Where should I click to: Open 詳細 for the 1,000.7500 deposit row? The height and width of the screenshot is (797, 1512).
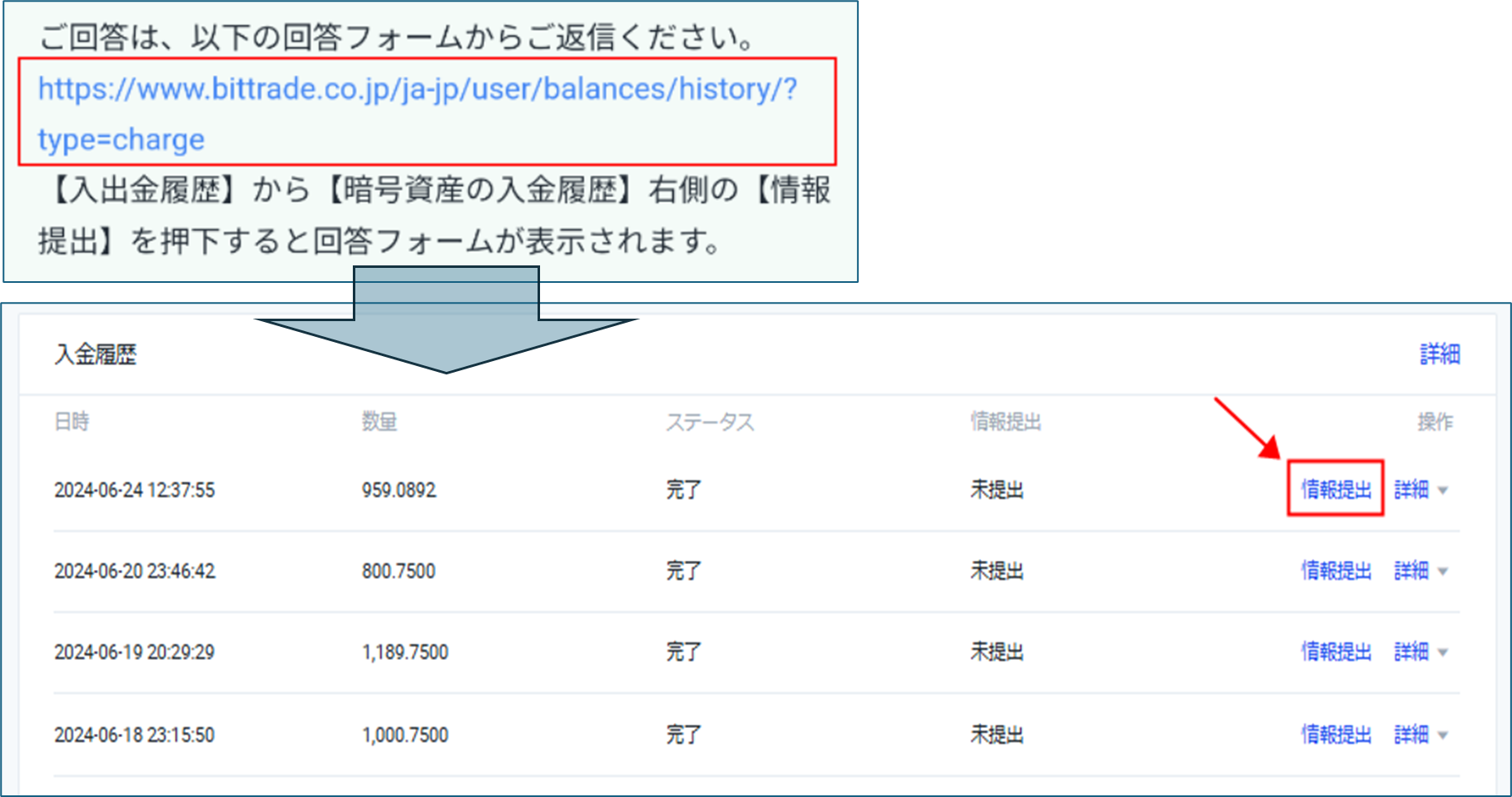pyautogui.click(x=1411, y=735)
